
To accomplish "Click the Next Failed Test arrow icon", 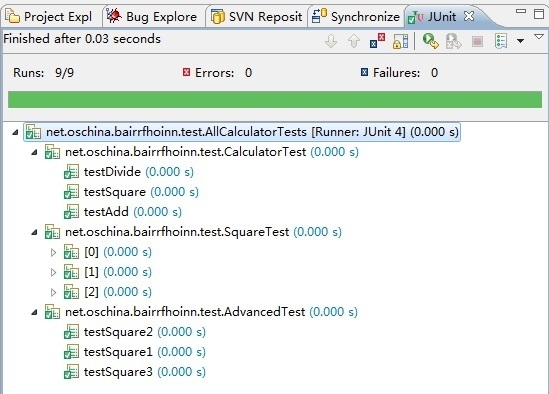I will point(331,41).
